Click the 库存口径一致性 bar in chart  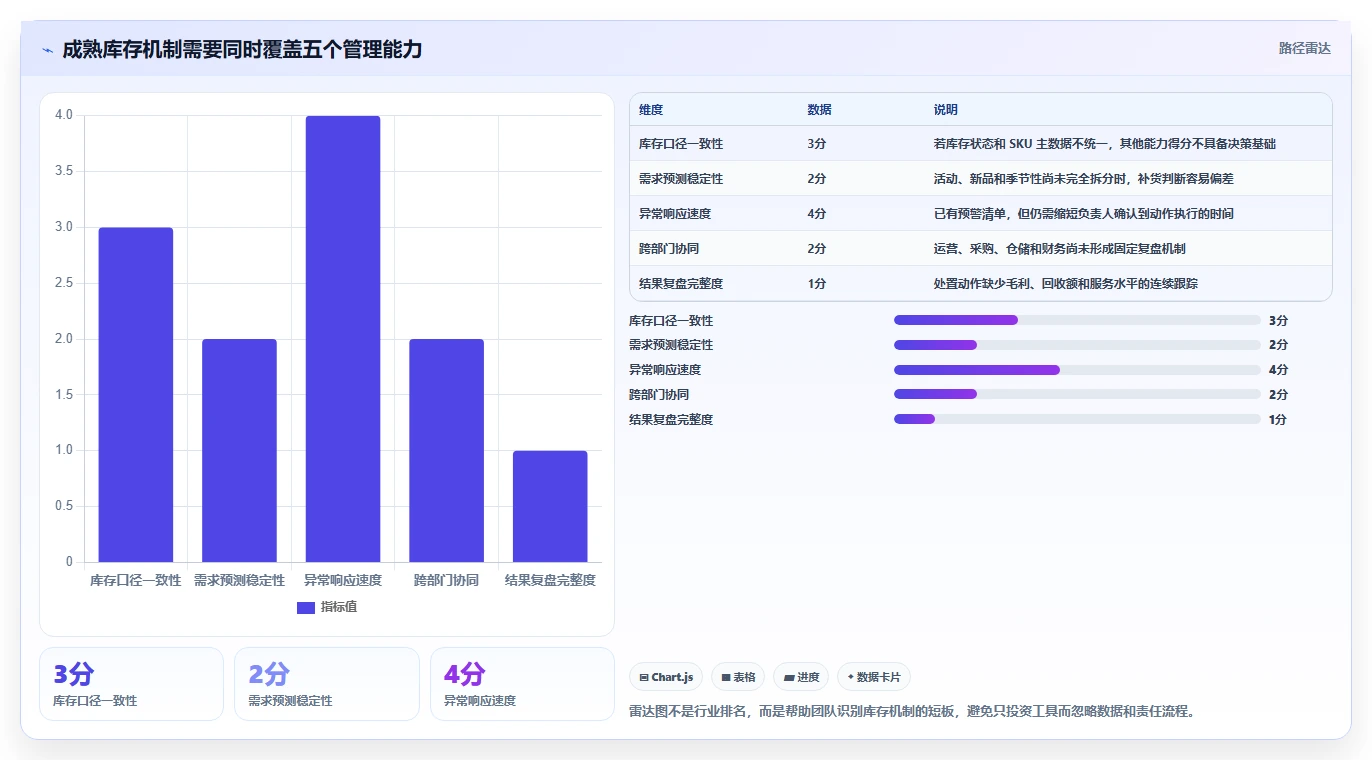136,394
